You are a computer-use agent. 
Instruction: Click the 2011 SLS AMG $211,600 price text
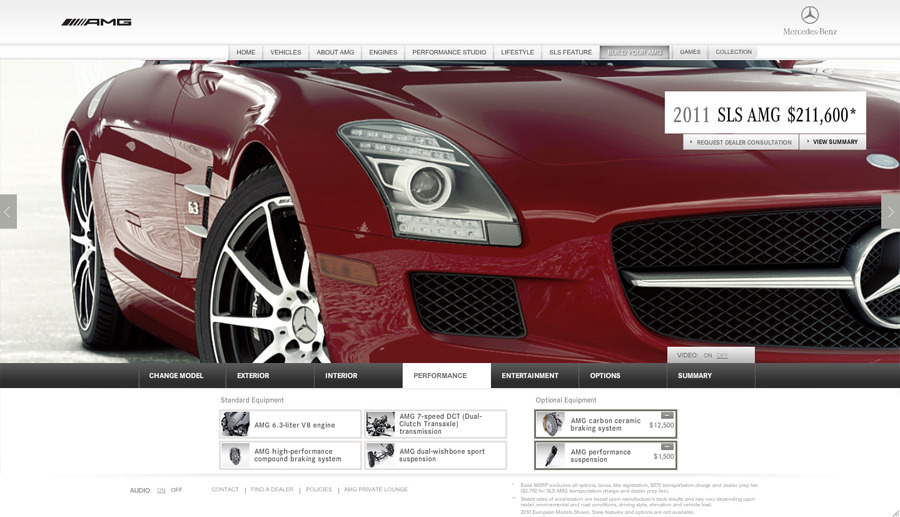[765, 115]
